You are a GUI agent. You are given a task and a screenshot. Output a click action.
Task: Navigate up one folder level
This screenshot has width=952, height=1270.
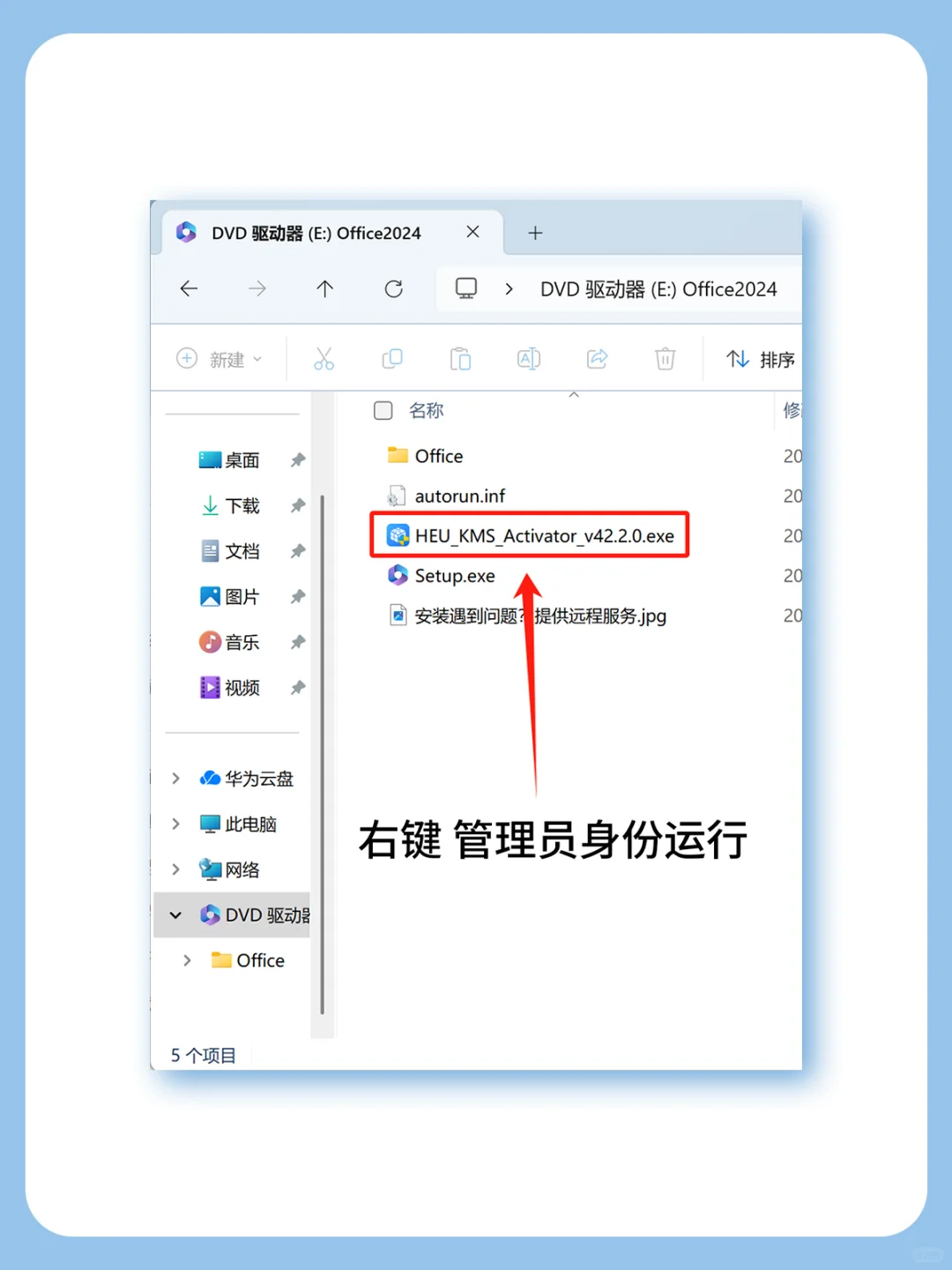[x=324, y=288]
